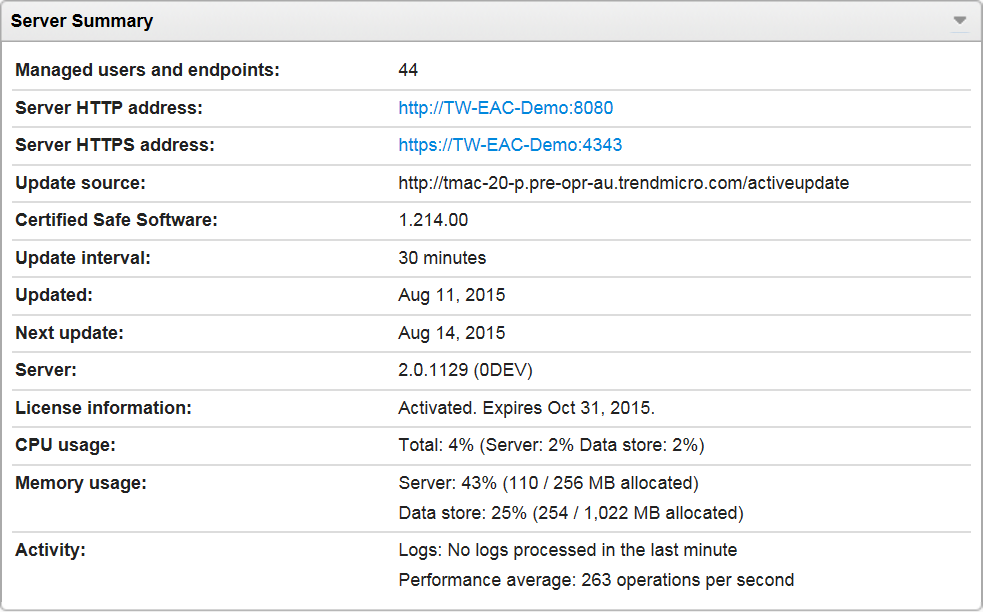The width and height of the screenshot is (983, 612).
Task: Click the server version 2.0.1129 (0DEV)
Action: [465, 370]
